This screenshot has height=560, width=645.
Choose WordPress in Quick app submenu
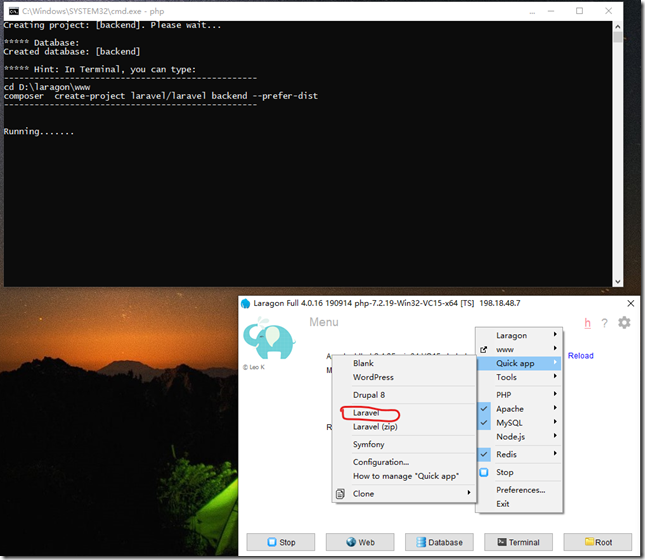pos(404,377)
